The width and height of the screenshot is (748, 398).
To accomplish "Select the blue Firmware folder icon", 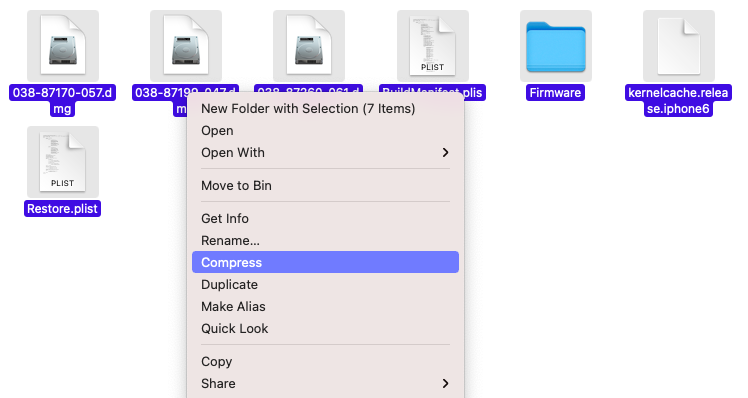I will click(x=556, y=46).
